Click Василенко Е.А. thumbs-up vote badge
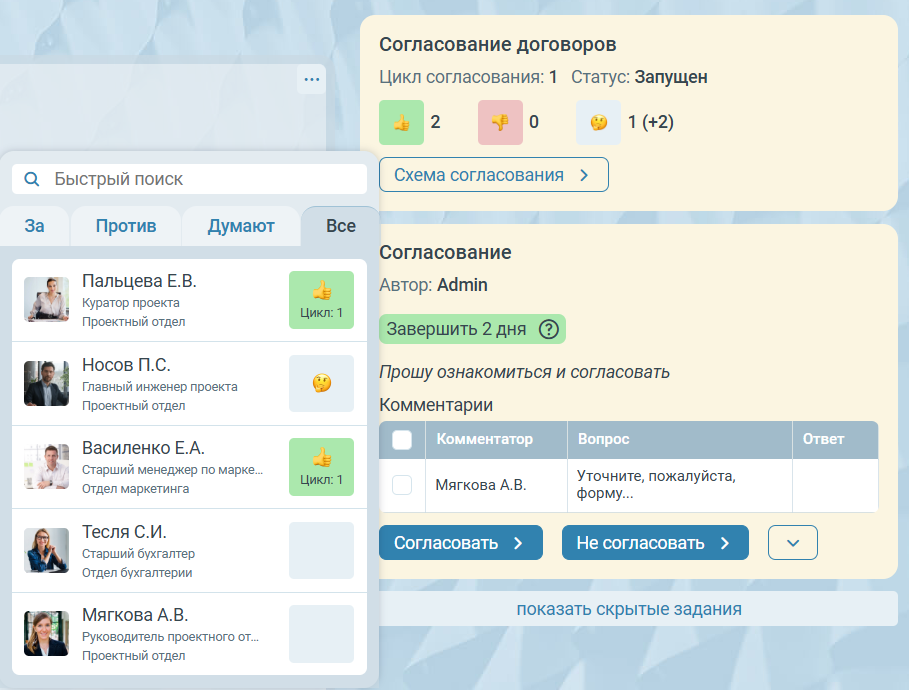Screen dimensions: 909x690 click(x=321, y=467)
